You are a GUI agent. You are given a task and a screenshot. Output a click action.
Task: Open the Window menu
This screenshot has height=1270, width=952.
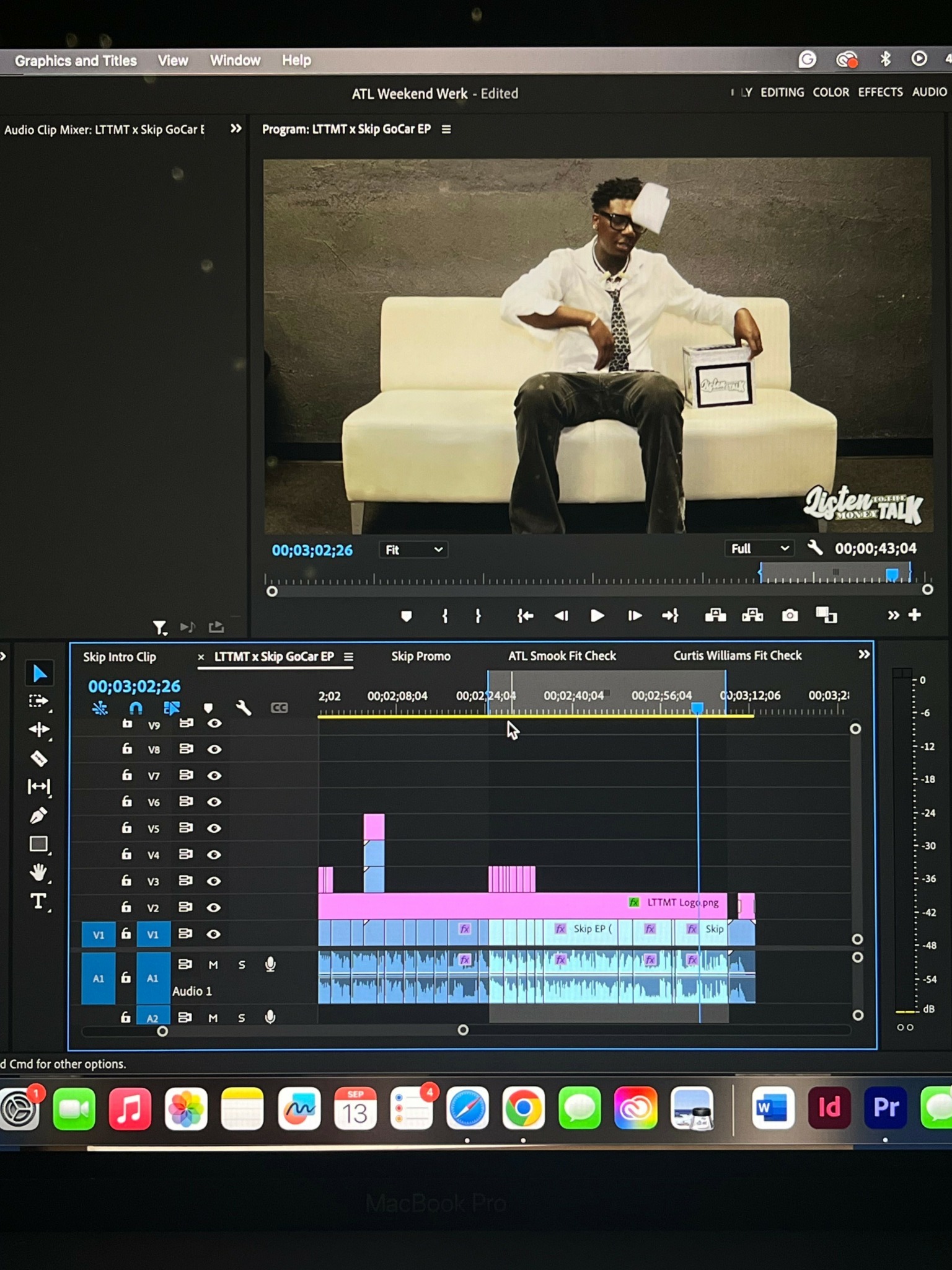click(x=235, y=60)
